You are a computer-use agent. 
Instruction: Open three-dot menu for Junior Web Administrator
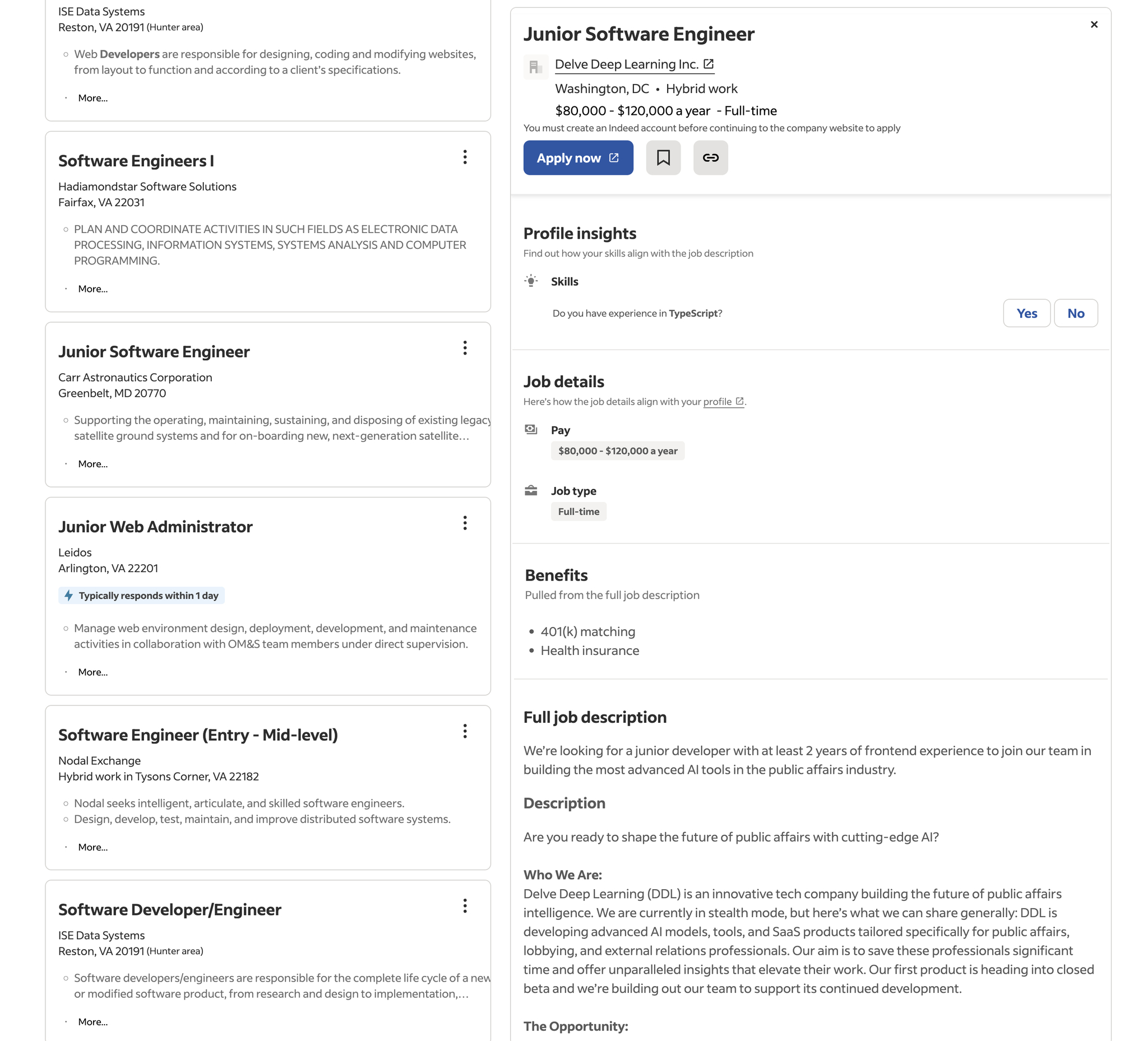pyautogui.click(x=465, y=523)
